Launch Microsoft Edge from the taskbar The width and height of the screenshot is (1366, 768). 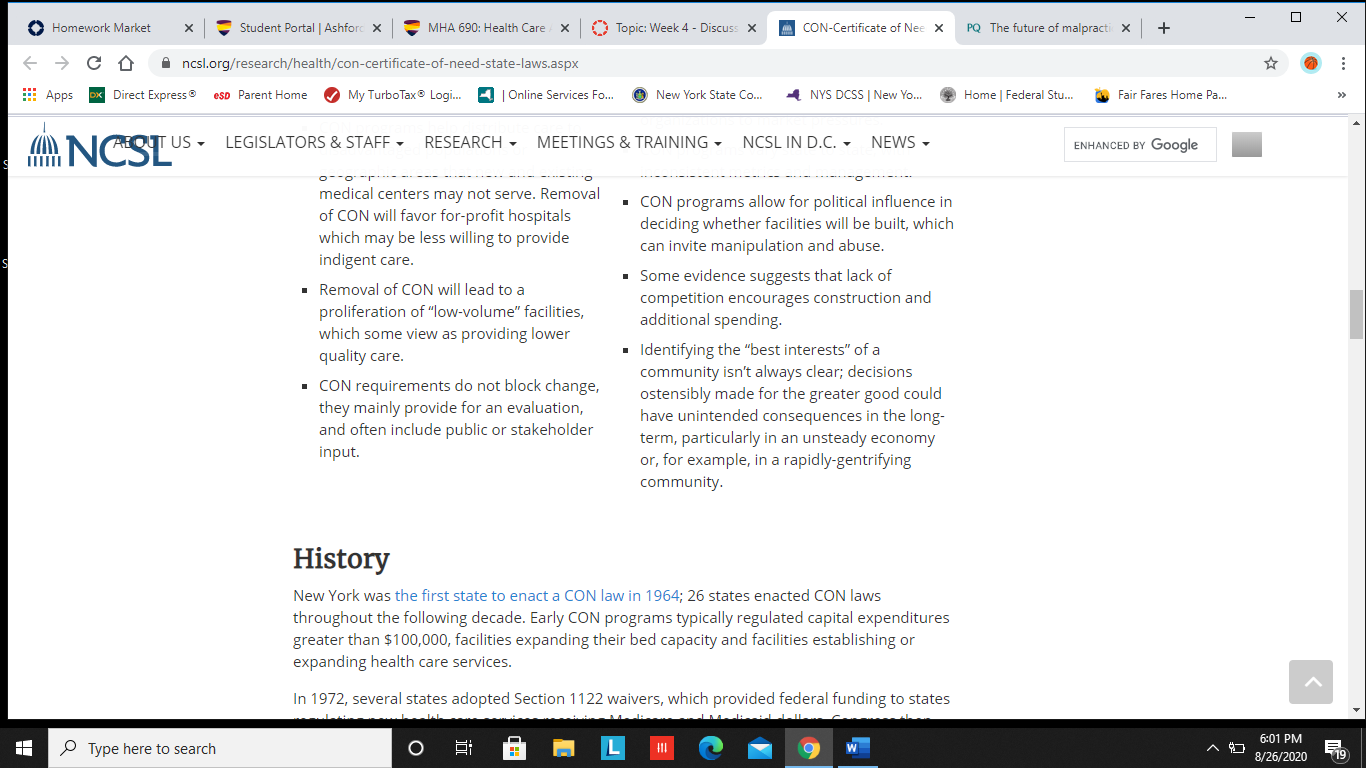tap(710, 748)
